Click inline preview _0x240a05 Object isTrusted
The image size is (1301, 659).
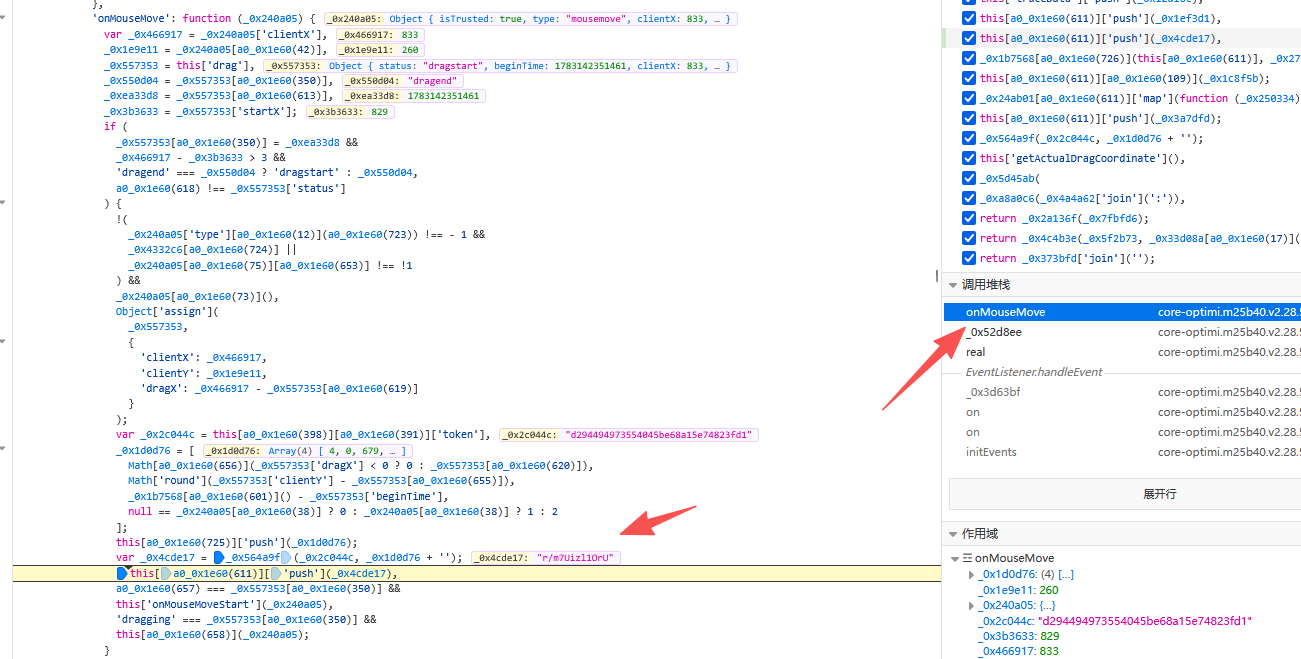pyautogui.click(x=531, y=19)
